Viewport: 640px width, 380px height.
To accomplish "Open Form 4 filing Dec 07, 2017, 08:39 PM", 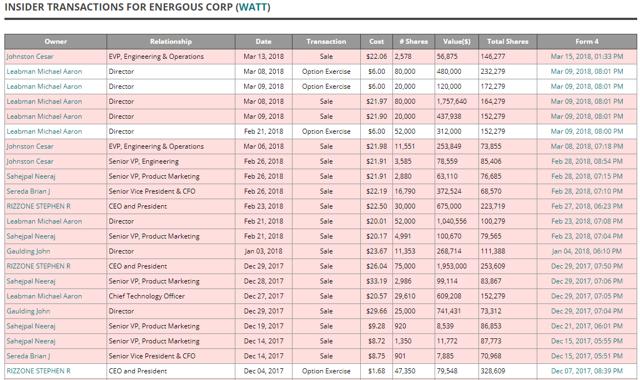I will (x=587, y=371).
